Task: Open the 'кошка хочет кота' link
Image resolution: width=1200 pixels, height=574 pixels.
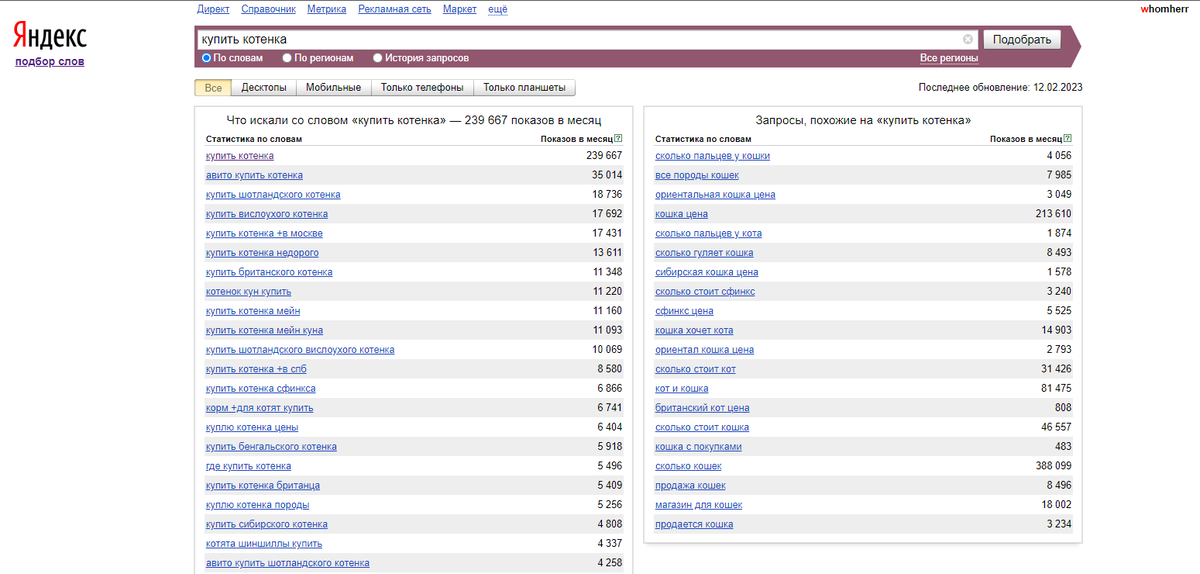Action: [x=694, y=330]
